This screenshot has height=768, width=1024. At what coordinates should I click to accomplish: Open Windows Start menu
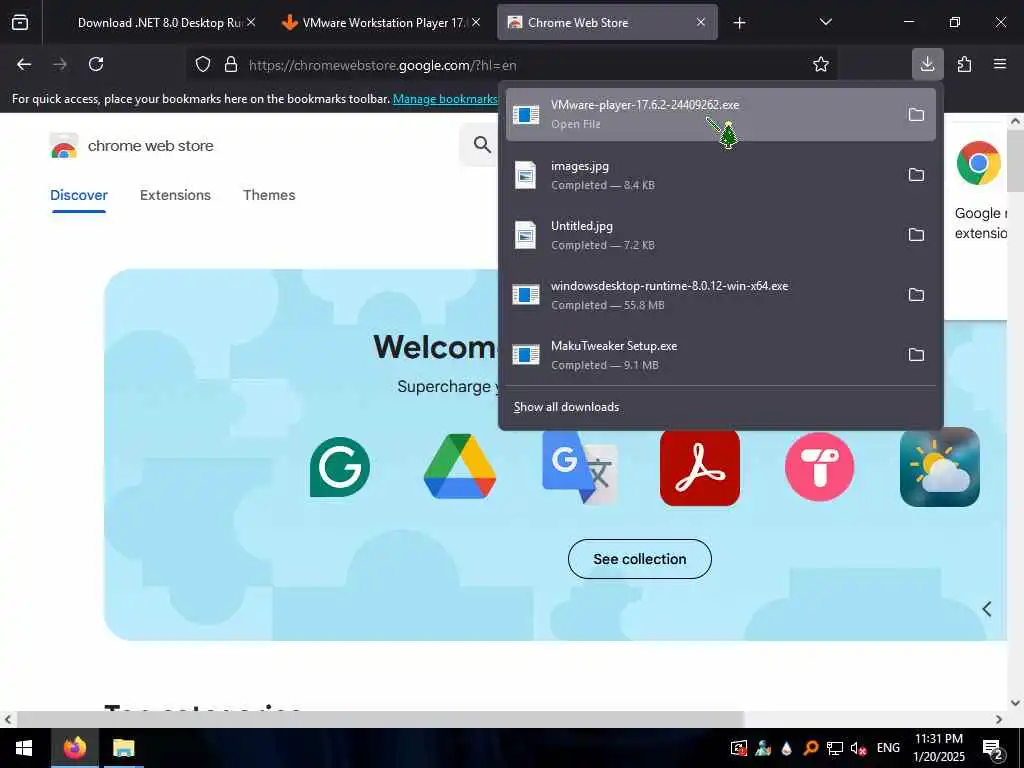tap(24, 748)
